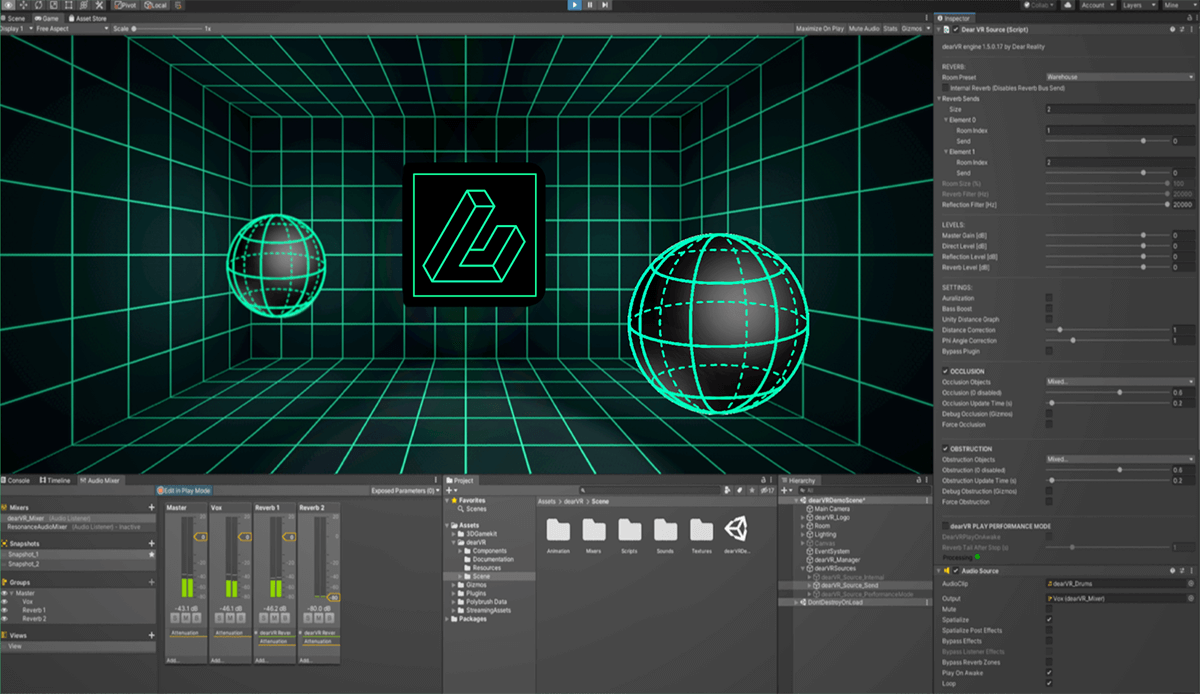
Task: Open Exposed Parameters dropdown
Action: tap(405, 491)
